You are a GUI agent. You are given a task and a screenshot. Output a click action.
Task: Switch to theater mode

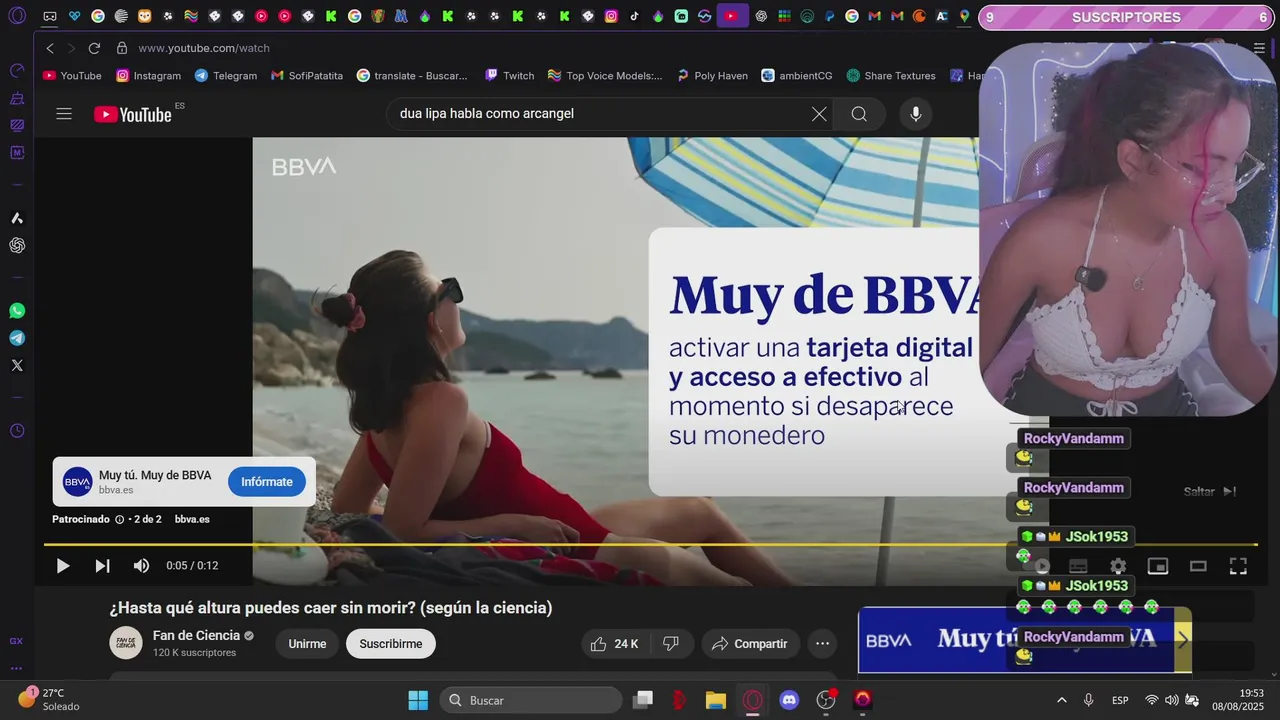point(1198,567)
